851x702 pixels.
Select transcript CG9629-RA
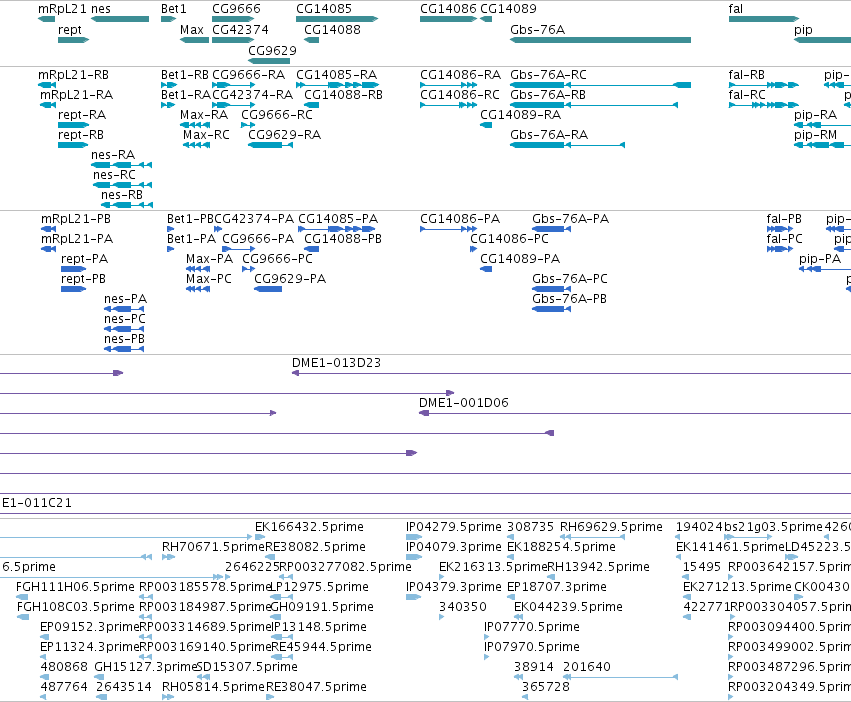(284, 135)
